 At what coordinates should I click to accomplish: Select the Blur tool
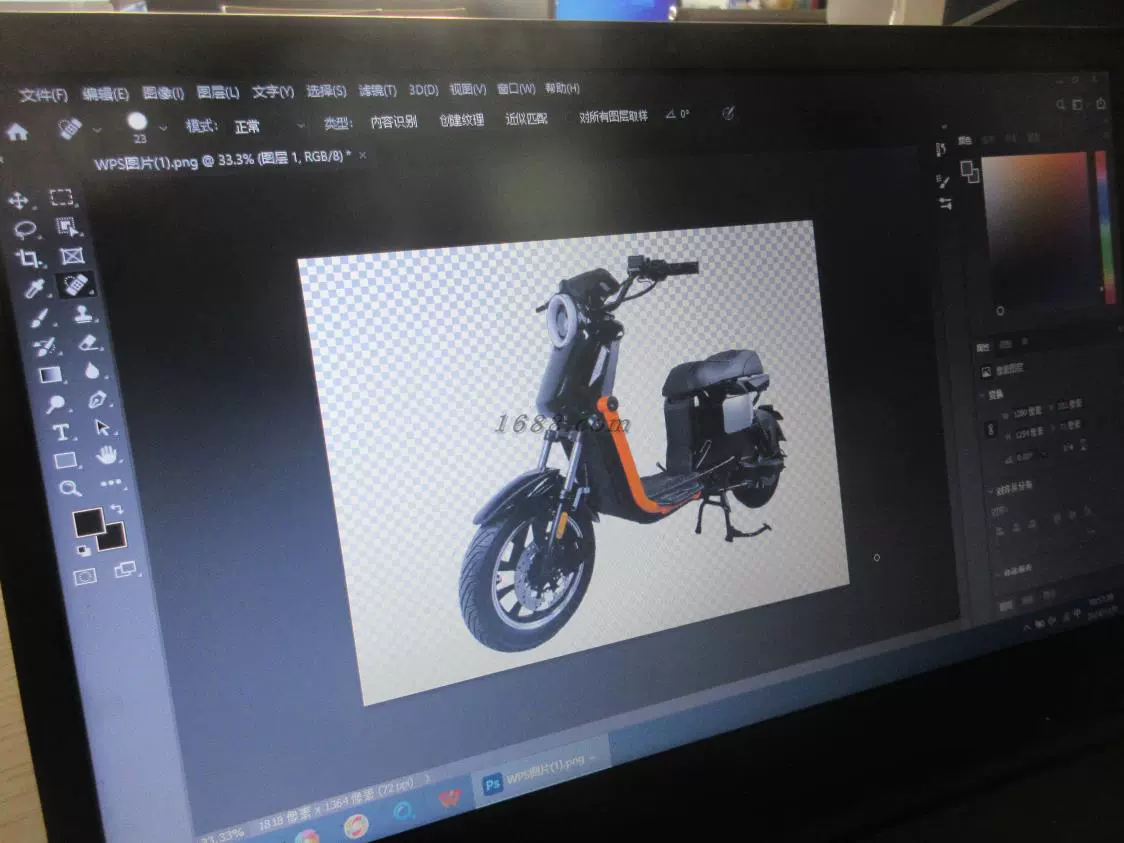92,371
